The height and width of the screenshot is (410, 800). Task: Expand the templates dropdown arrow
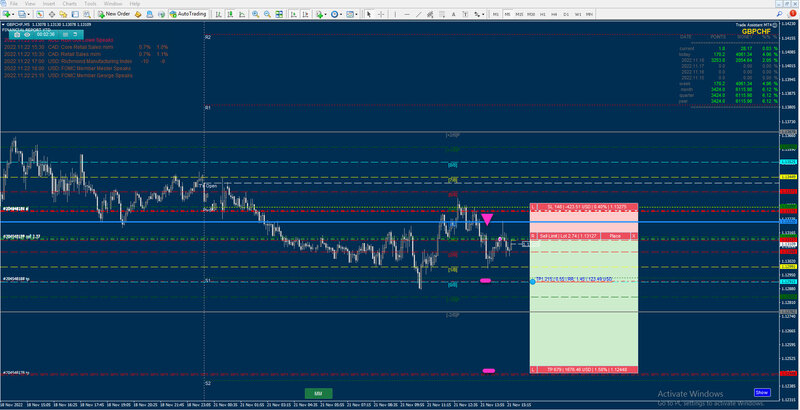click(356, 14)
